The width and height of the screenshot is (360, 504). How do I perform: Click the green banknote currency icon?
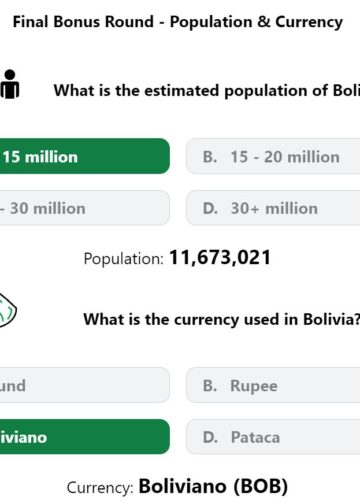tap(7, 311)
